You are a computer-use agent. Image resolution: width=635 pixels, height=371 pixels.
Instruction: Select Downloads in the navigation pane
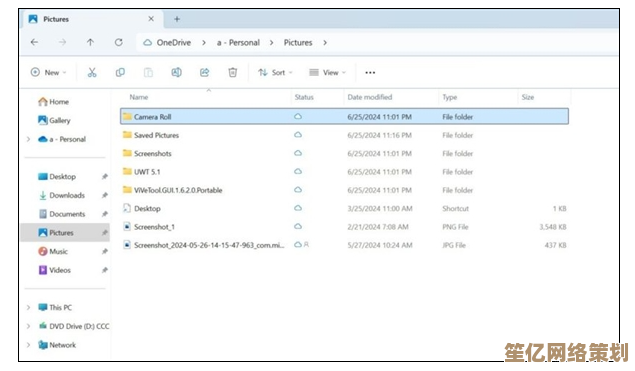tap(62, 195)
